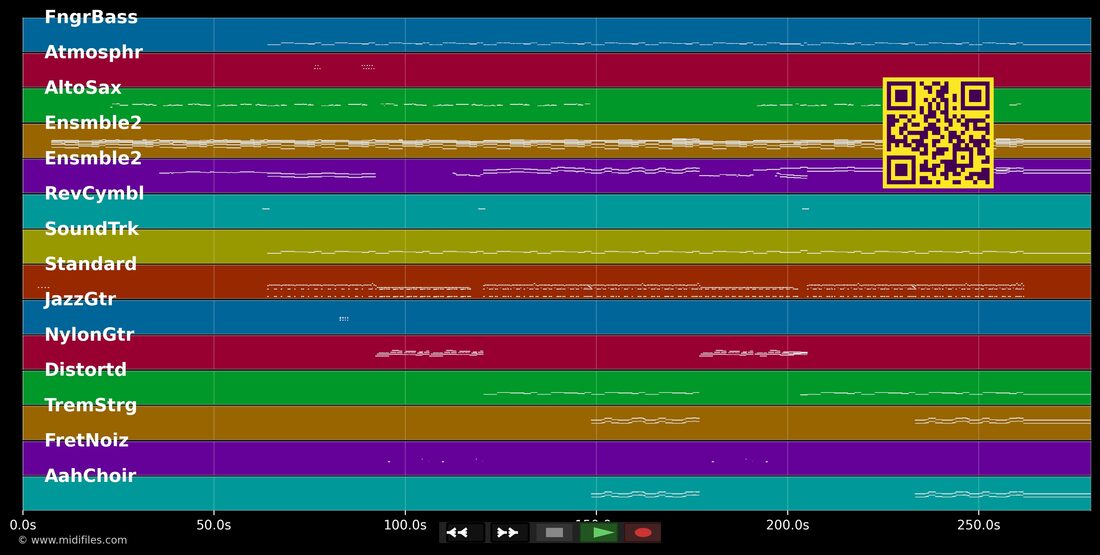1100x555 pixels.
Task: Select the TremStrg track label
Action: click(90, 405)
